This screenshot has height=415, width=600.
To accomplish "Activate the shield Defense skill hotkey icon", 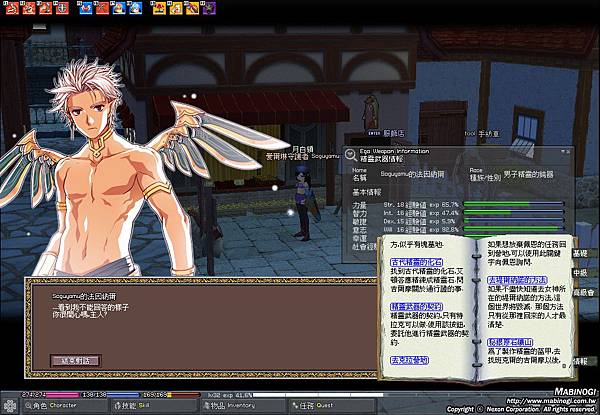I will pyautogui.click(x=62, y=8).
